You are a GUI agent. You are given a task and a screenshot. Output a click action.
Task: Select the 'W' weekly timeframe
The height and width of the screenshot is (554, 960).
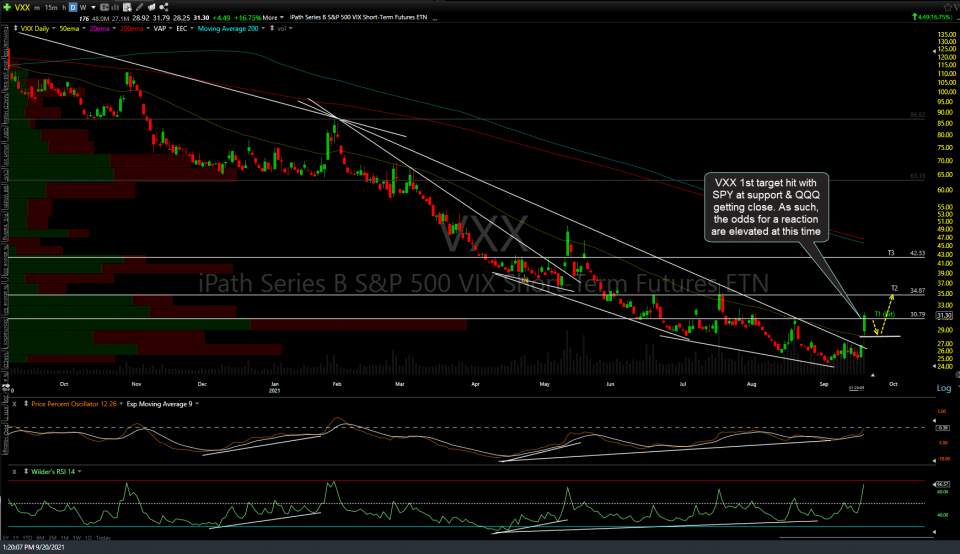[83, 7]
